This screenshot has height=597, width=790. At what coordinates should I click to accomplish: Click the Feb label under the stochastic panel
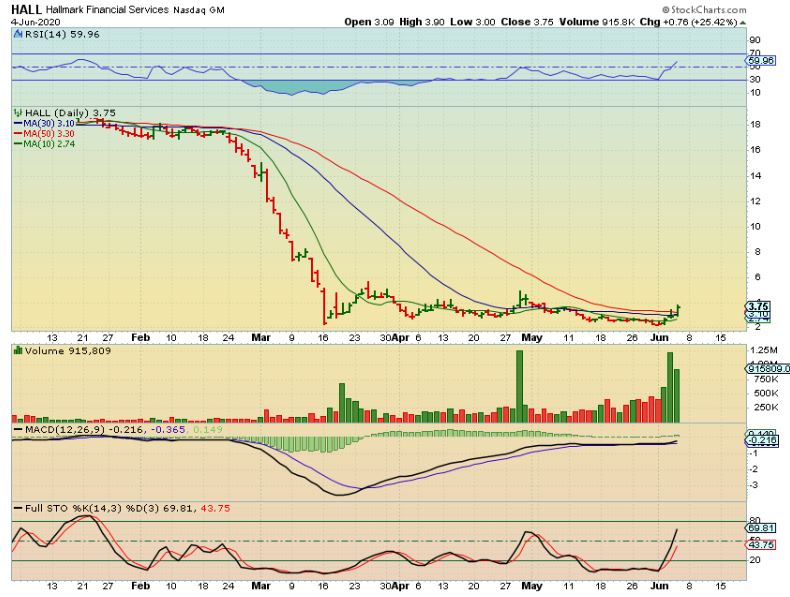(141, 586)
